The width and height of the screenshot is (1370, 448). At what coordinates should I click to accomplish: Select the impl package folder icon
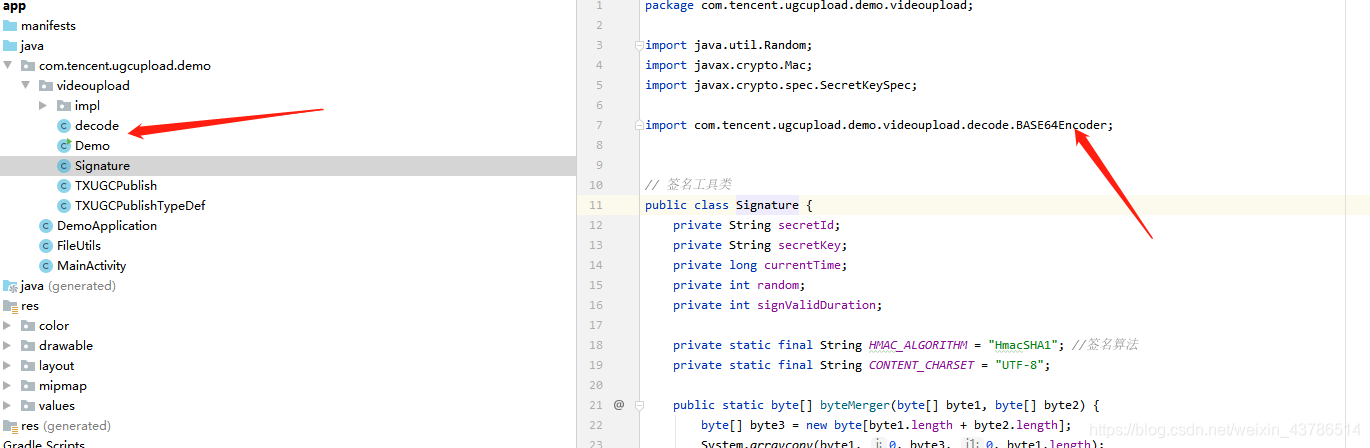point(64,106)
